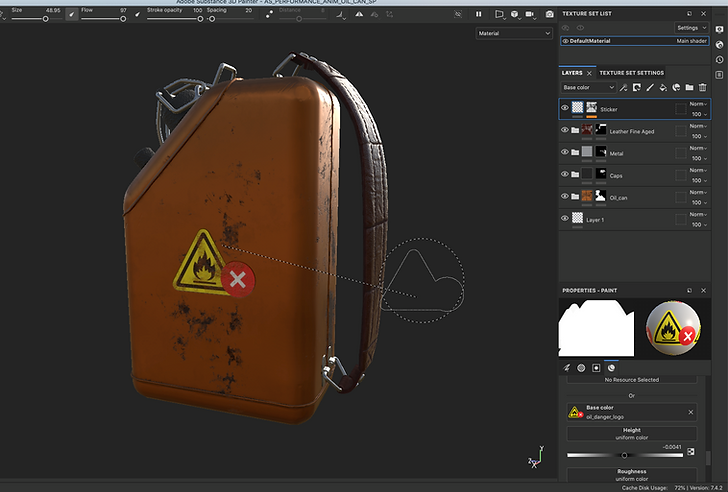Click the Height uniform color button

631,434
